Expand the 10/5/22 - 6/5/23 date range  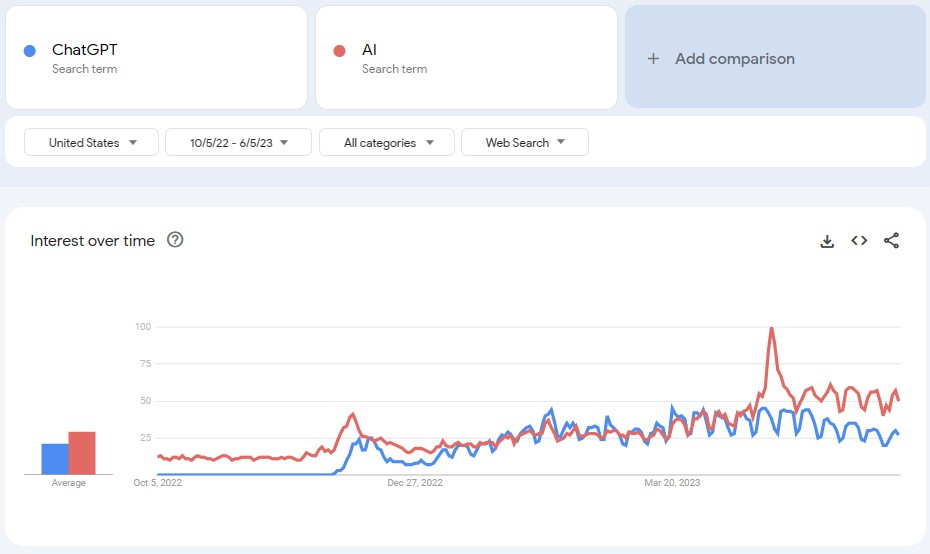(238, 143)
